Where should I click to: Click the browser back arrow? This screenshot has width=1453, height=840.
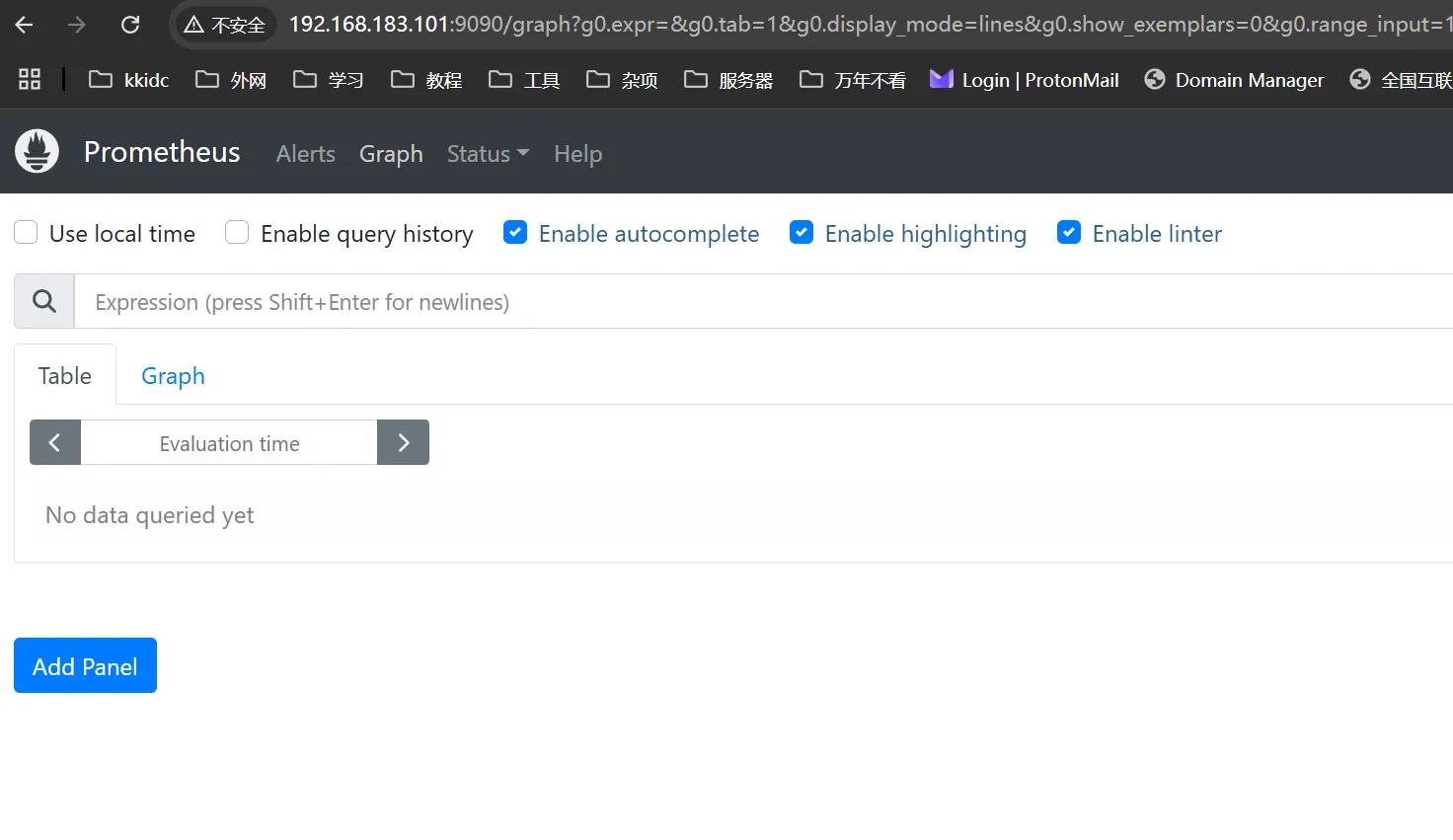point(25,25)
